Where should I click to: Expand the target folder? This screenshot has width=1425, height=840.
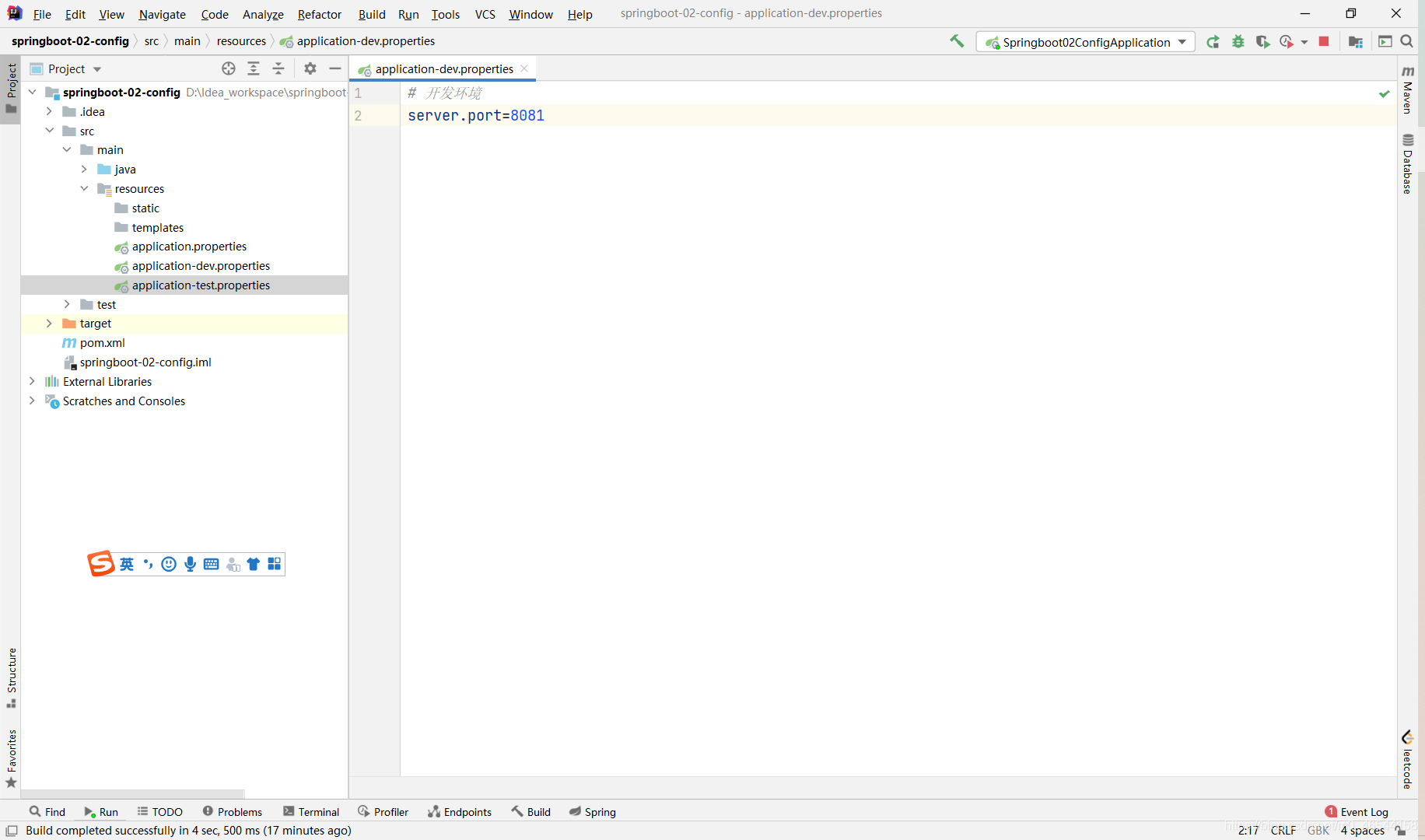click(x=49, y=323)
